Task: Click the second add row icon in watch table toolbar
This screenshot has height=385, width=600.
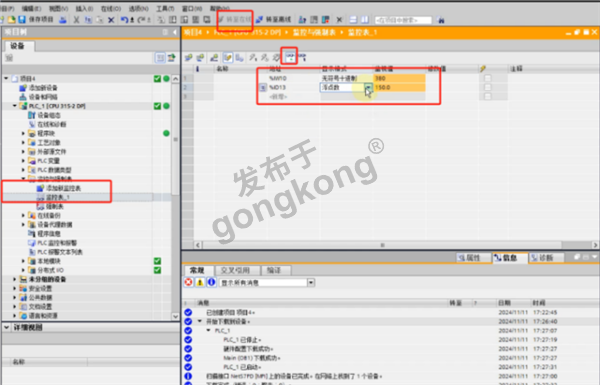Action: click(x=200, y=58)
